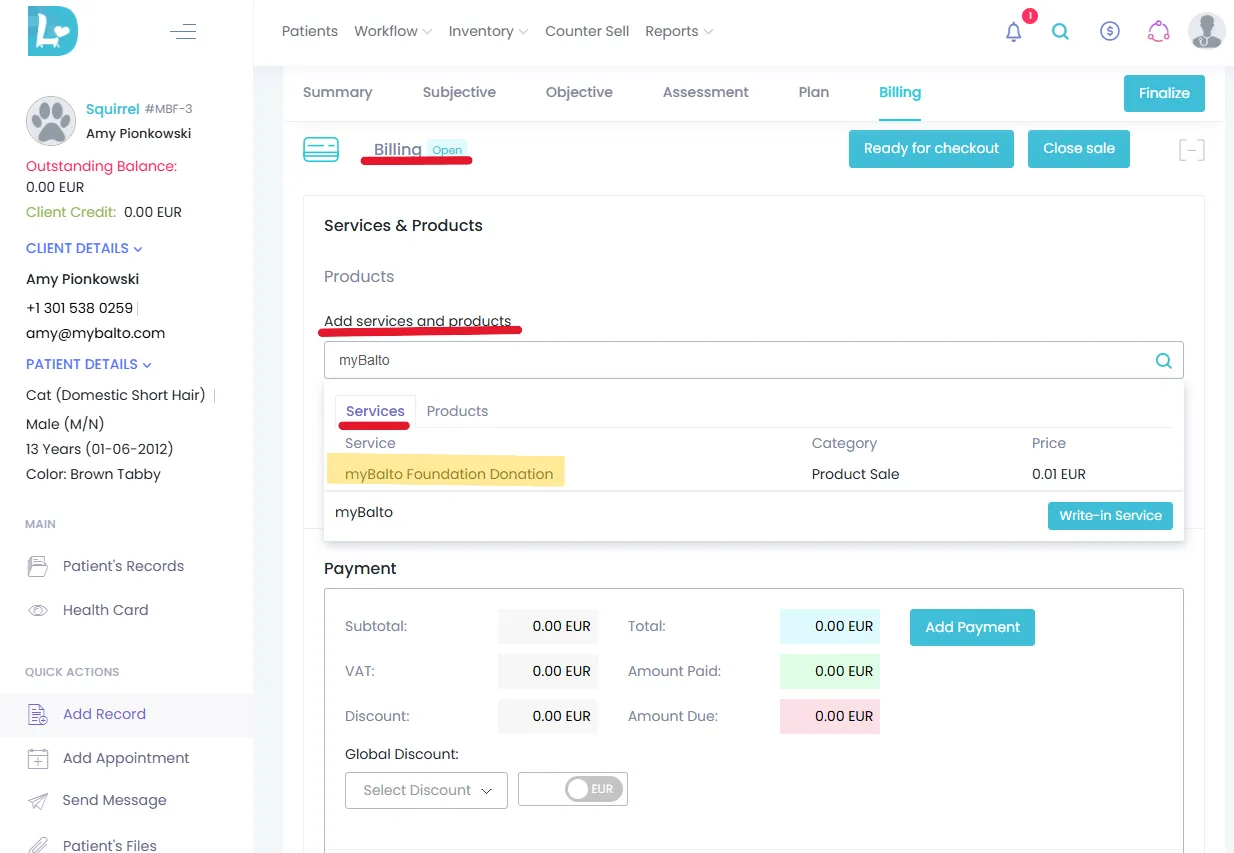This screenshot has width=1234, height=853.
Task: Click the Subtotal 0.00 EUR field
Action: (x=548, y=626)
